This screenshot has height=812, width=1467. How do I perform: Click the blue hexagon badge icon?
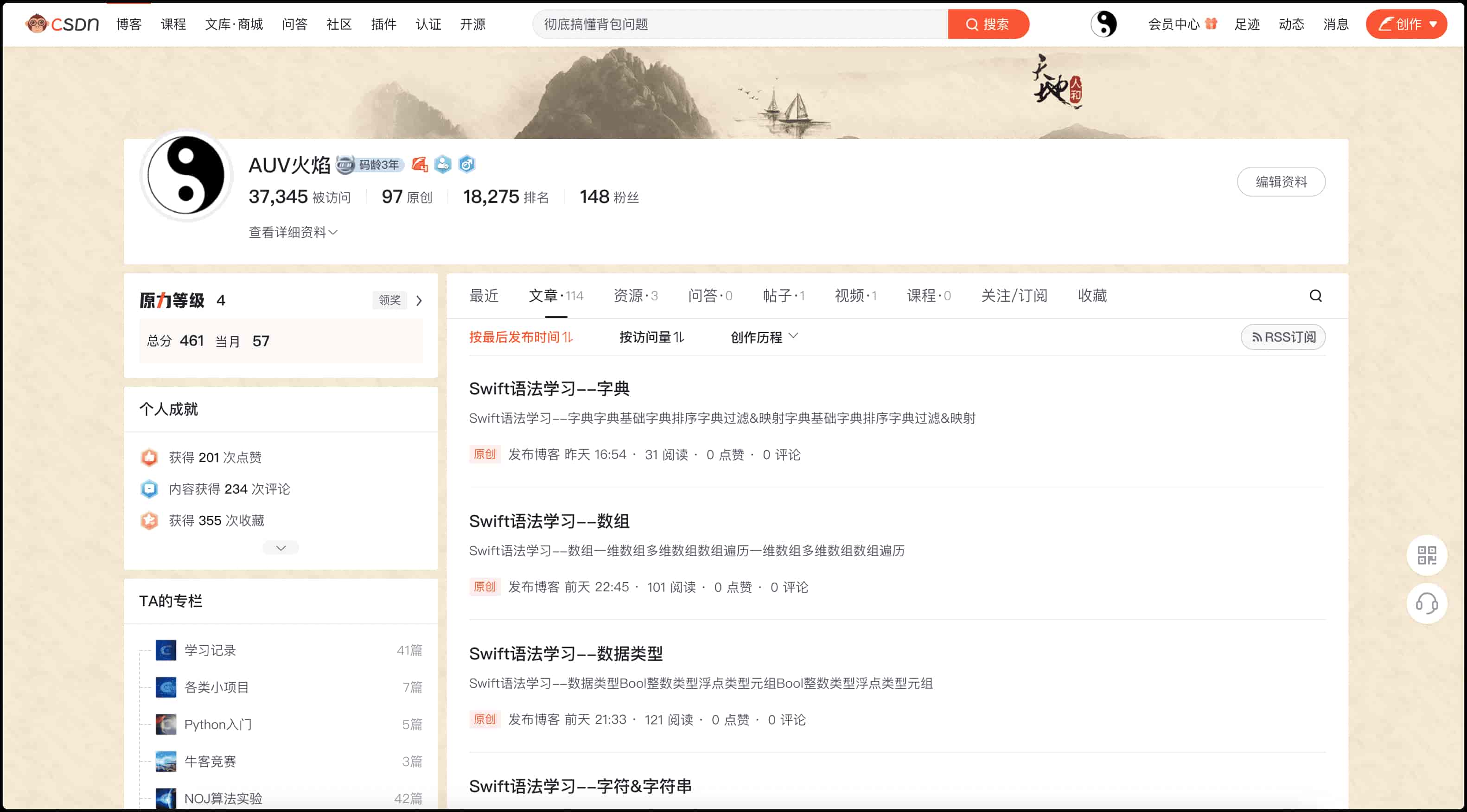(466, 165)
